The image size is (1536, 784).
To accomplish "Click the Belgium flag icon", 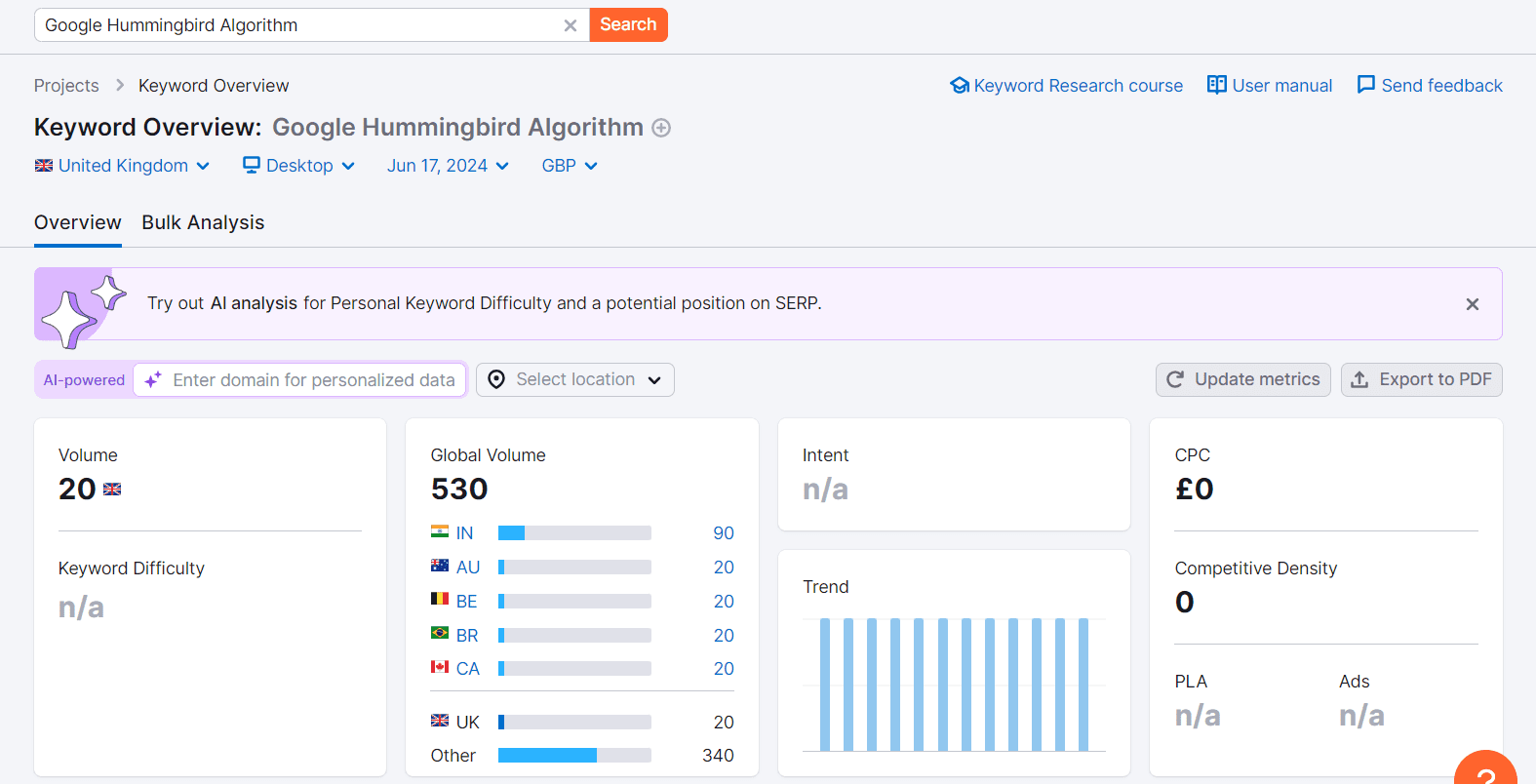I will [x=440, y=599].
